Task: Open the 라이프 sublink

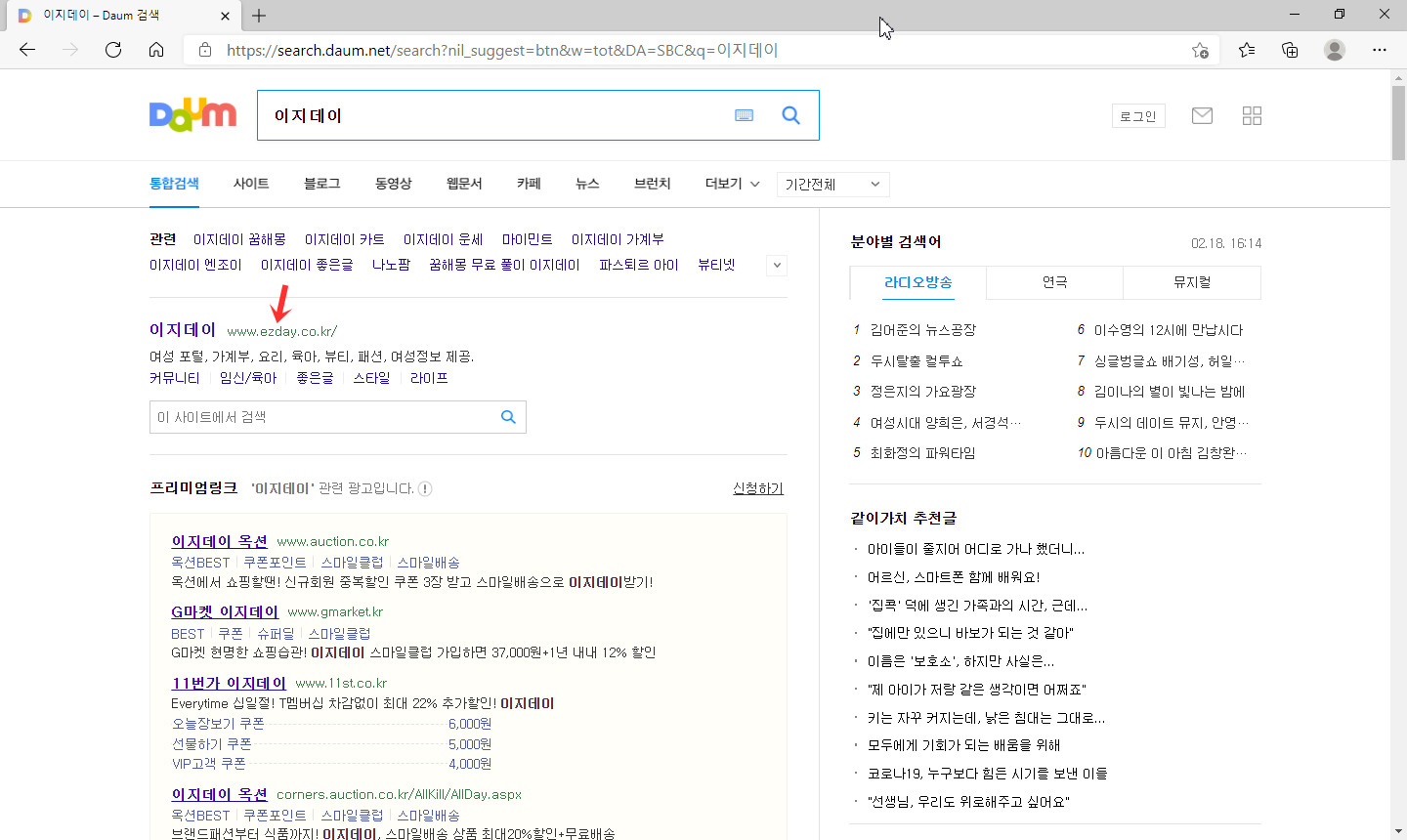Action: pos(429,378)
